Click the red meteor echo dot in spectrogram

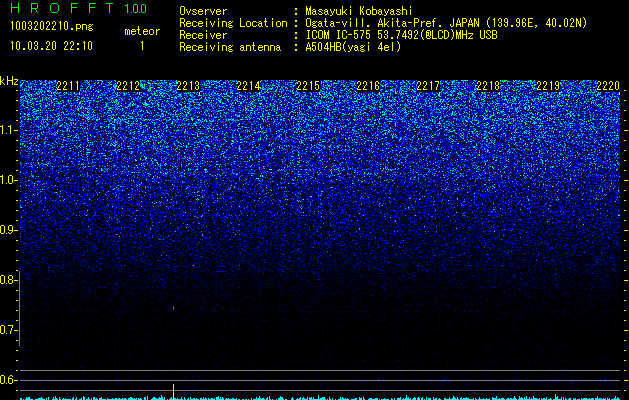point(173,308)
